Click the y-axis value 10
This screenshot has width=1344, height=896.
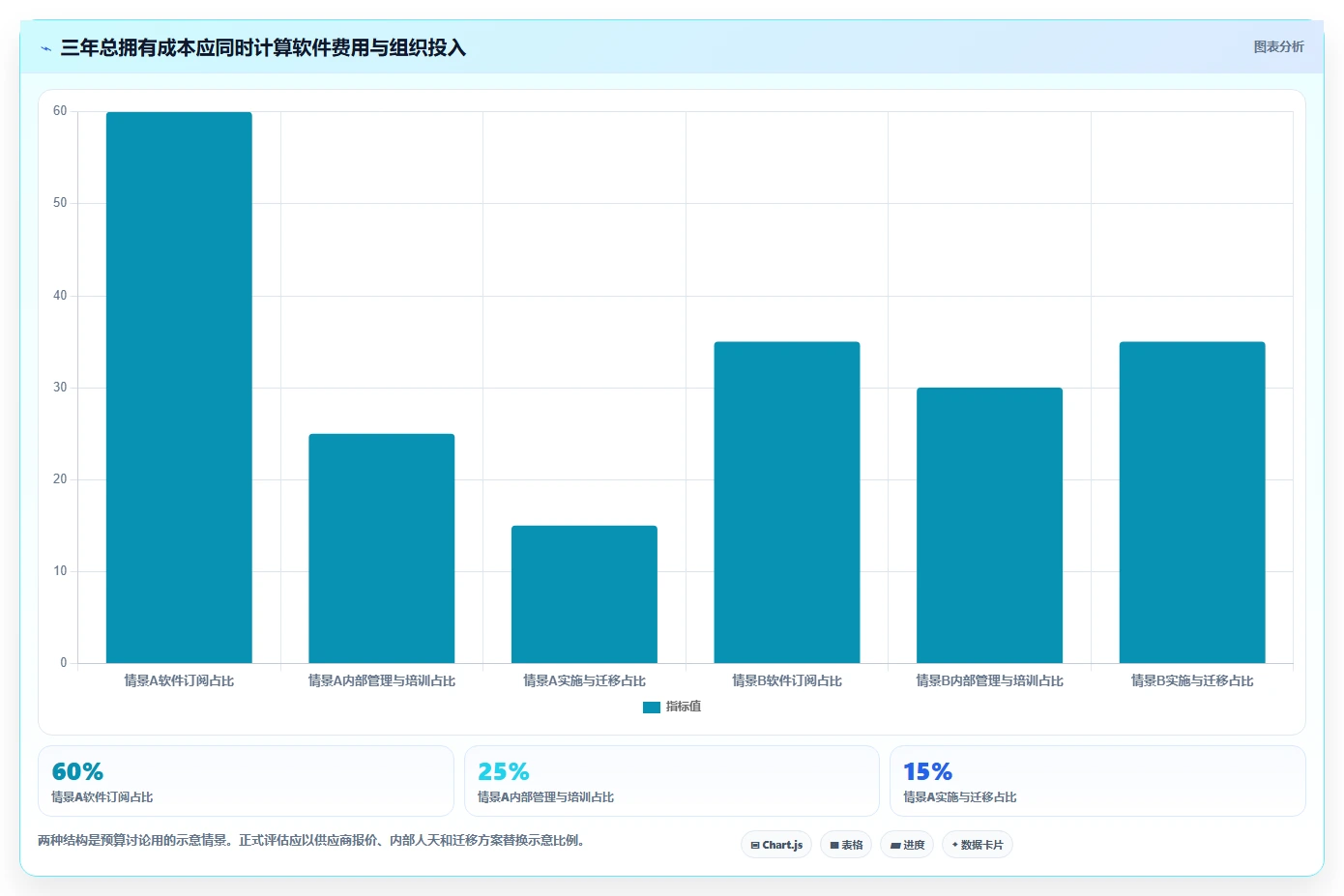point(60,571)
